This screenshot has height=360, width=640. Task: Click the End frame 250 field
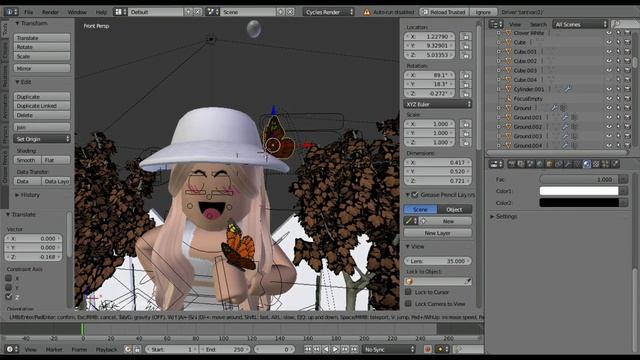(225, 349)
